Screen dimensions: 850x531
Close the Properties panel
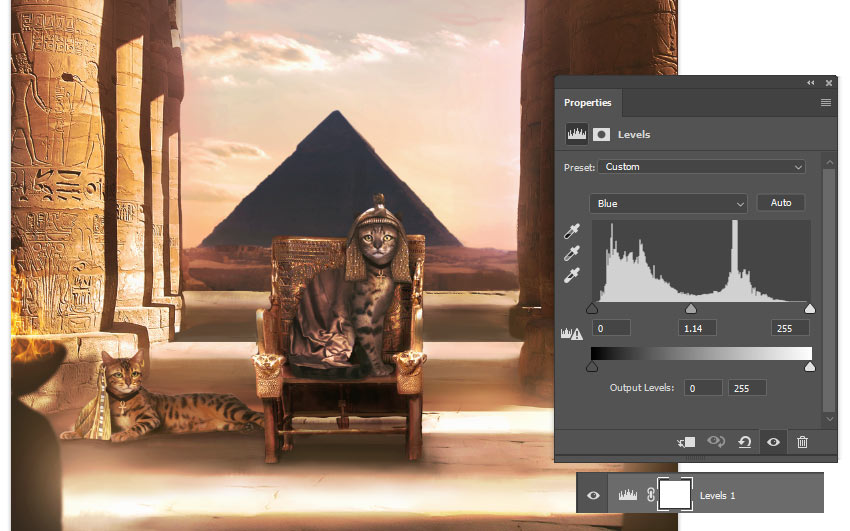point(829,83)
